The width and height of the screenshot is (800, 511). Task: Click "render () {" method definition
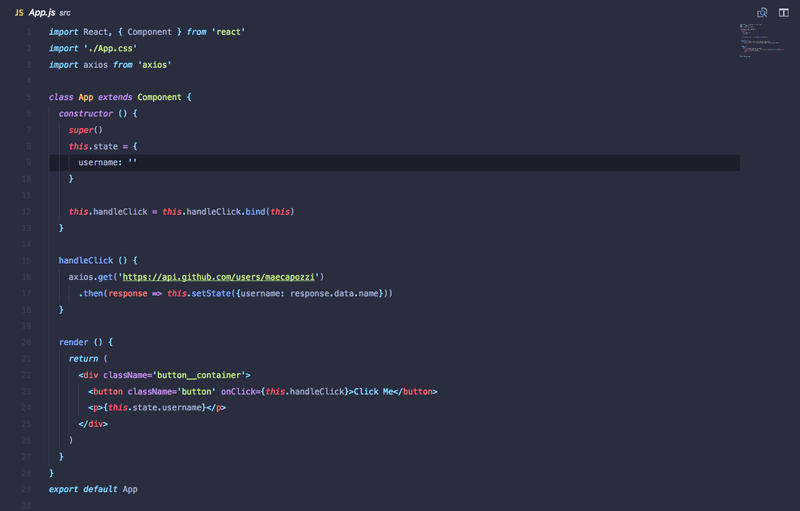(x=86, y=342)
